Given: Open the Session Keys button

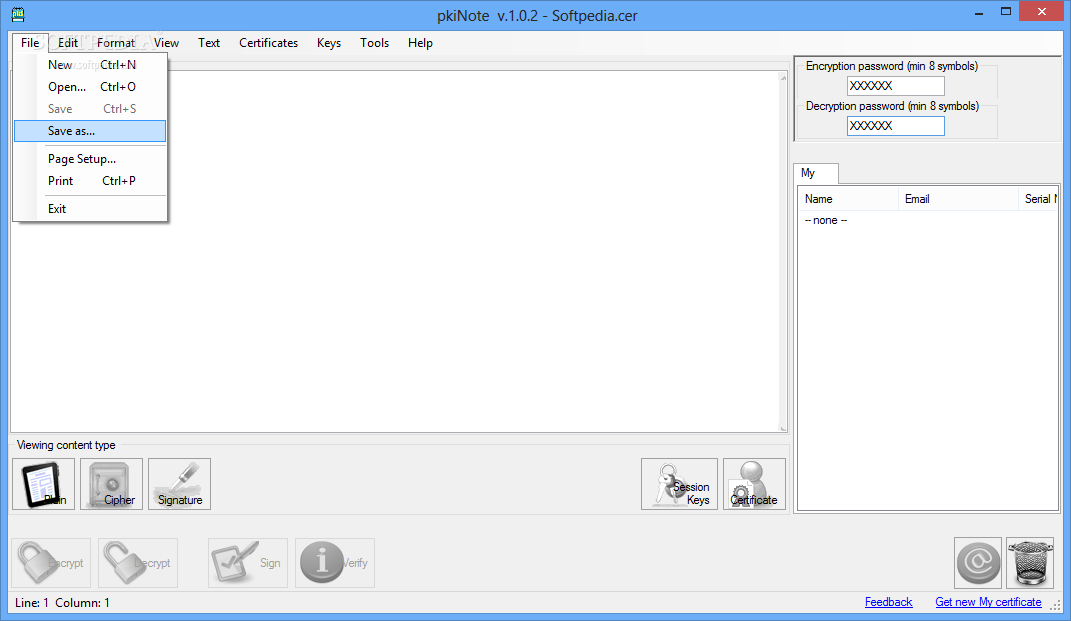Looking at the screenshot, I should tap(680, 484).
